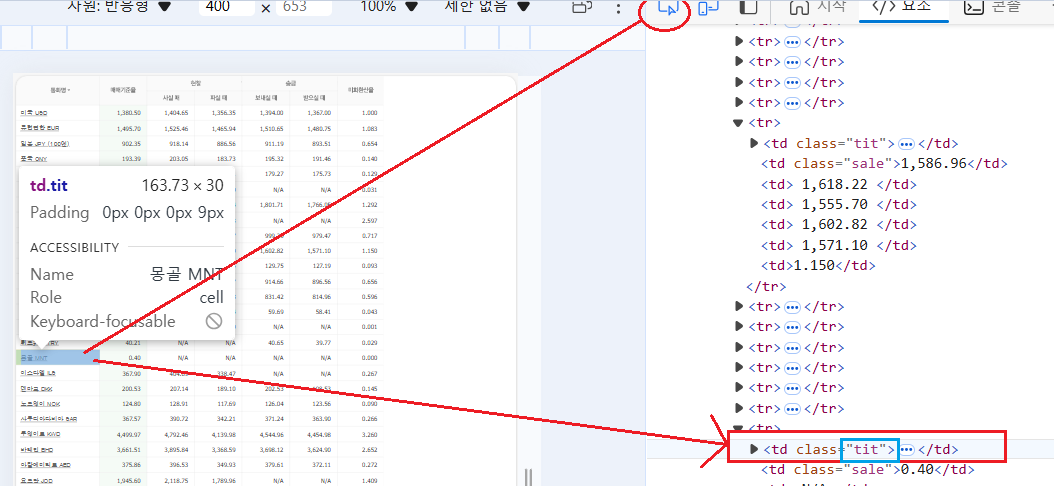
Task: Select the td sale 1,586.96 node
Action: [x=884, y=163]
